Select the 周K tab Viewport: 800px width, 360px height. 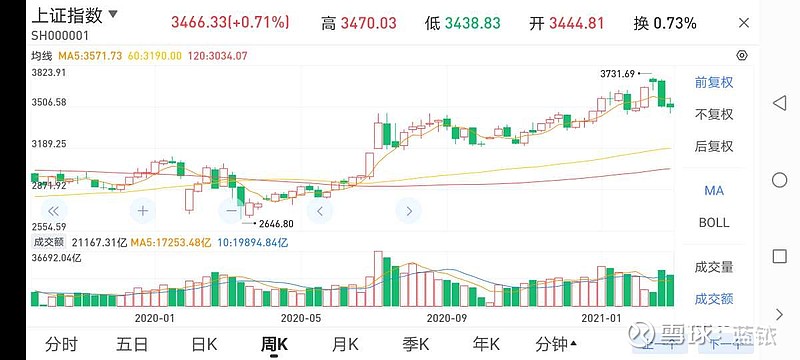pyautogui.click(x=274, y=345)
